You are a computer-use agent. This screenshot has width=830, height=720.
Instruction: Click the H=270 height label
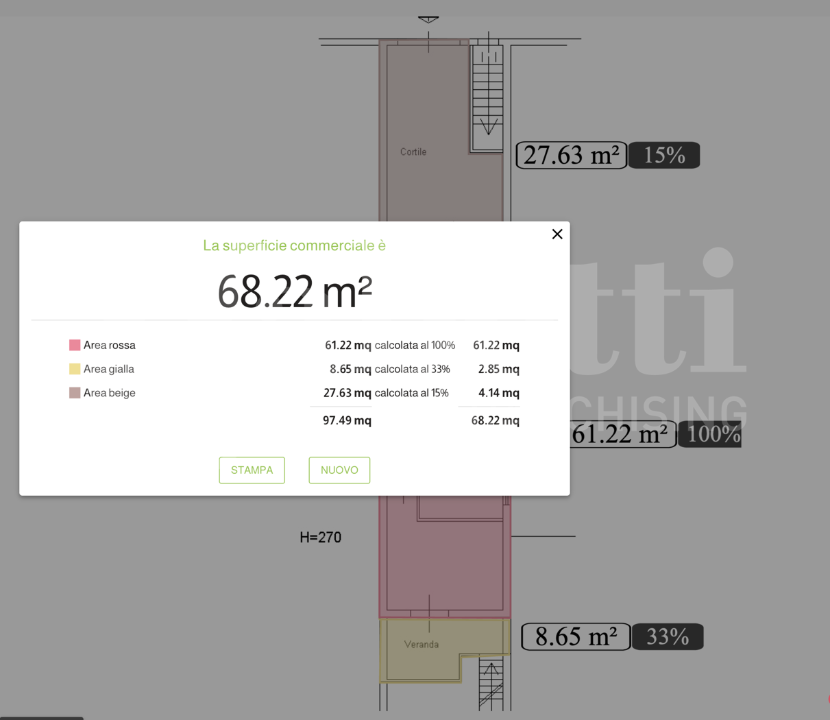pos(318,537)
